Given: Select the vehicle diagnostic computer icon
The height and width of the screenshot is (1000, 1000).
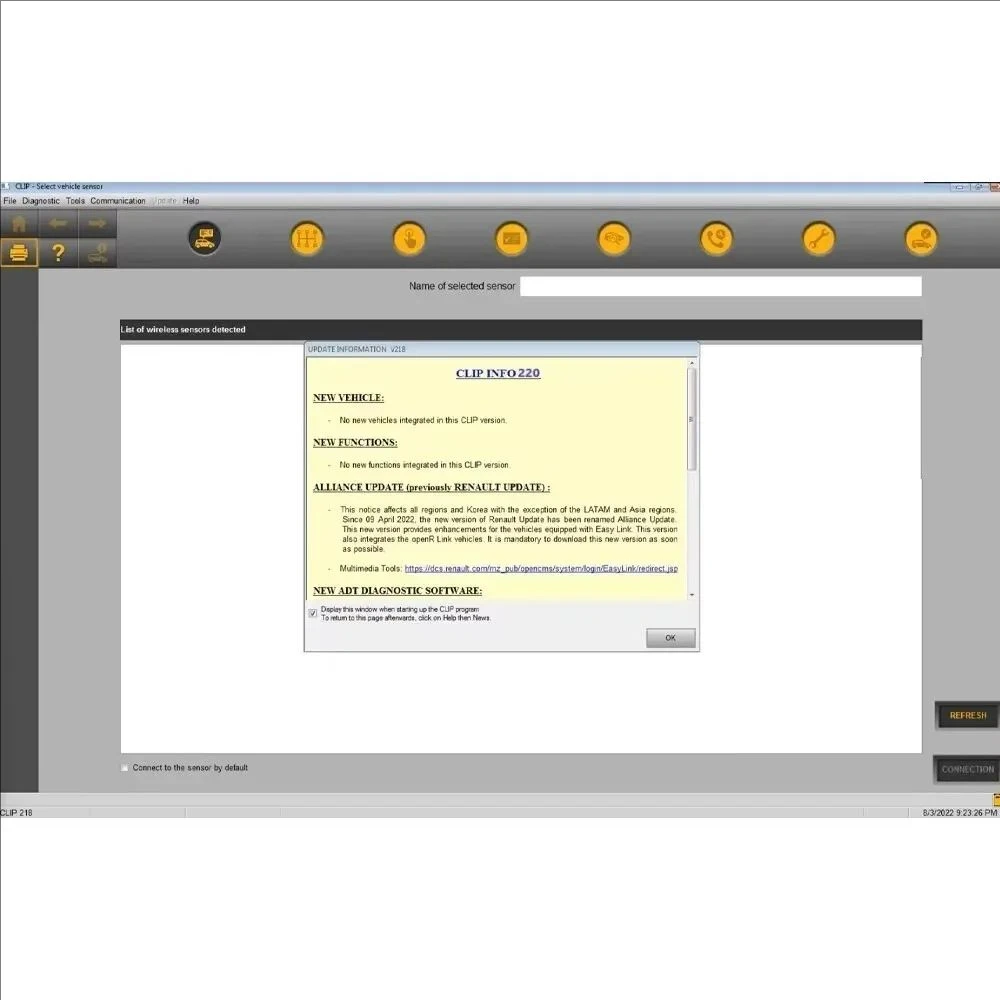Looking at the screenshot, I should point(205,239).
